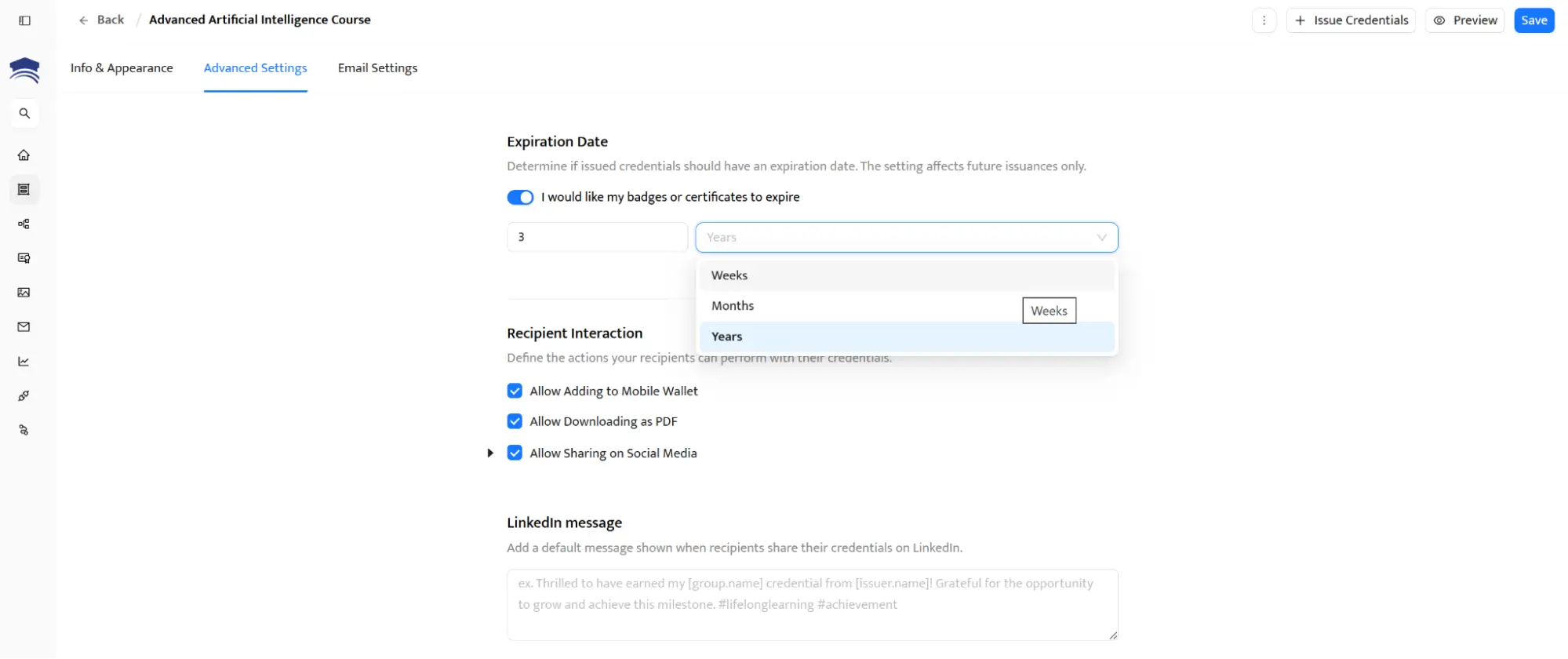Go to the Home dashboard icon

click(x=24, y=155)
